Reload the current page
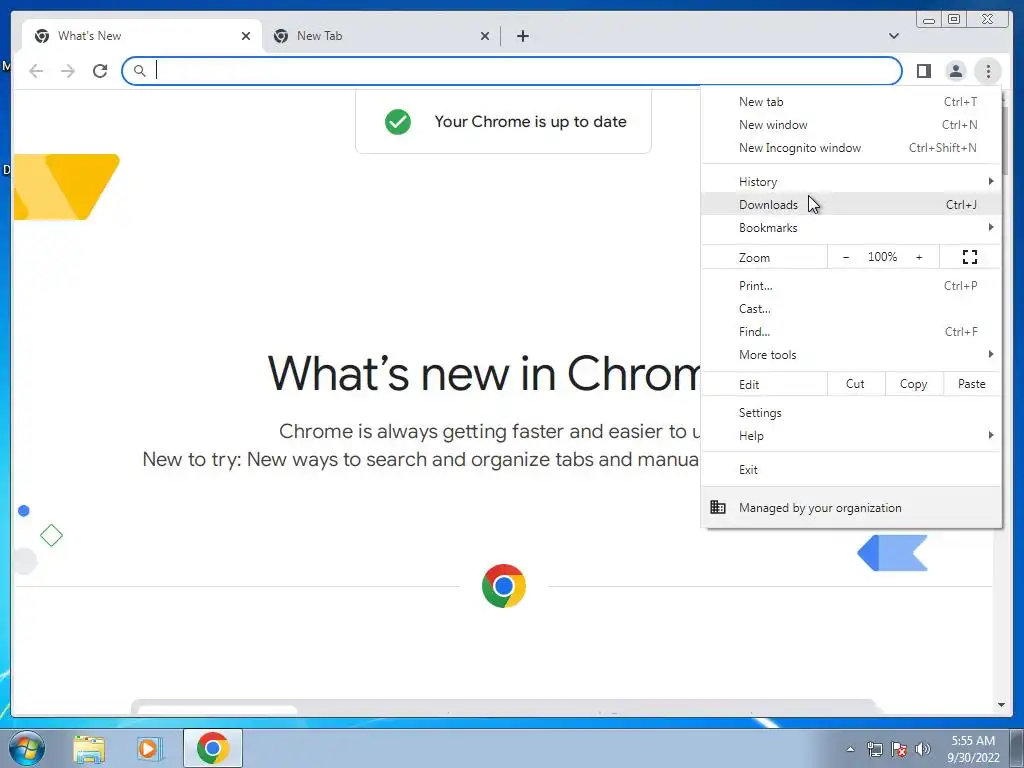Image resolution: width=1024 pixels, height=768 pixels. point(100,71)
